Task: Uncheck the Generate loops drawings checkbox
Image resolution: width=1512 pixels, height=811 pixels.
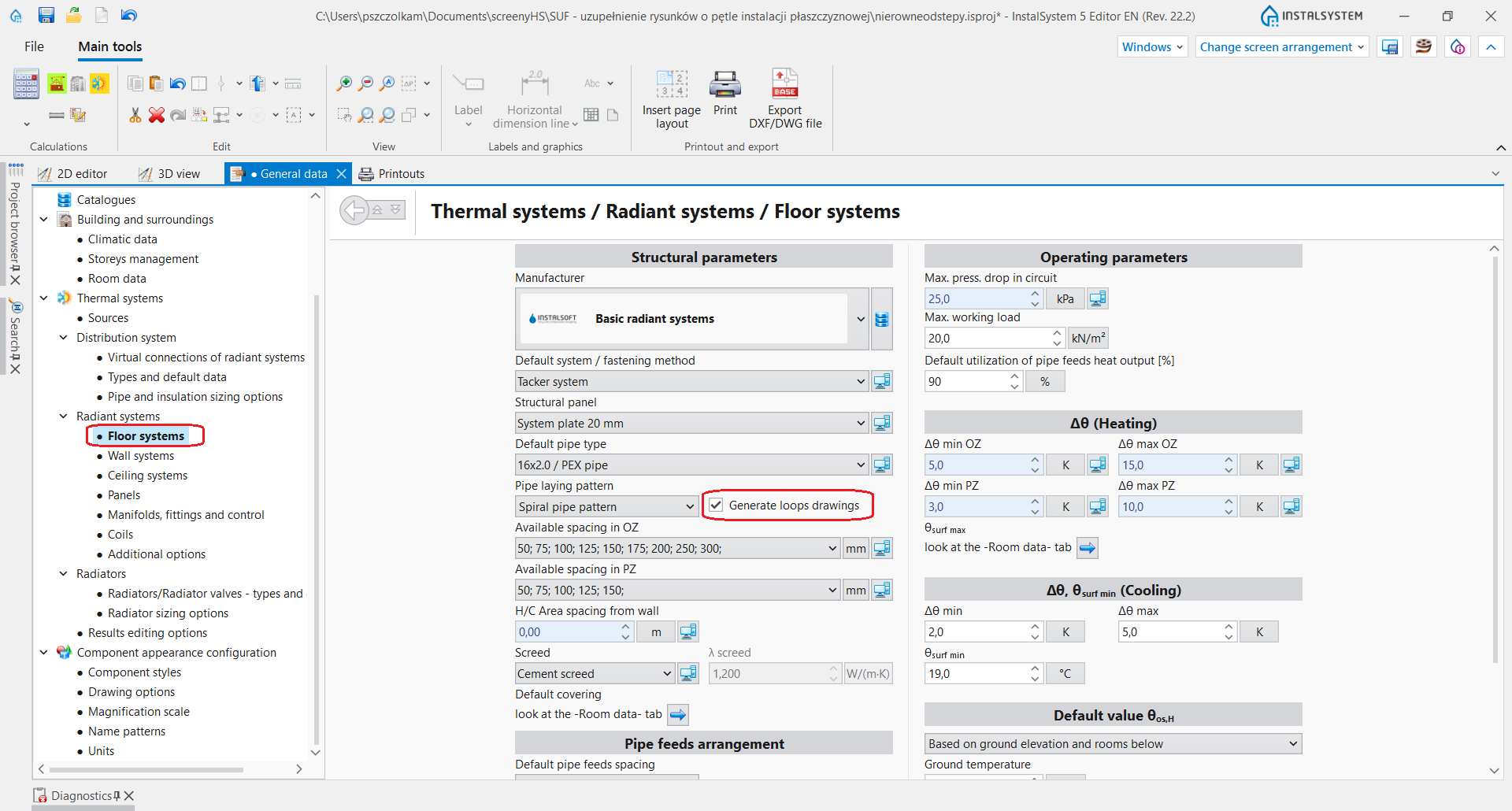Action: pos(716,505)
